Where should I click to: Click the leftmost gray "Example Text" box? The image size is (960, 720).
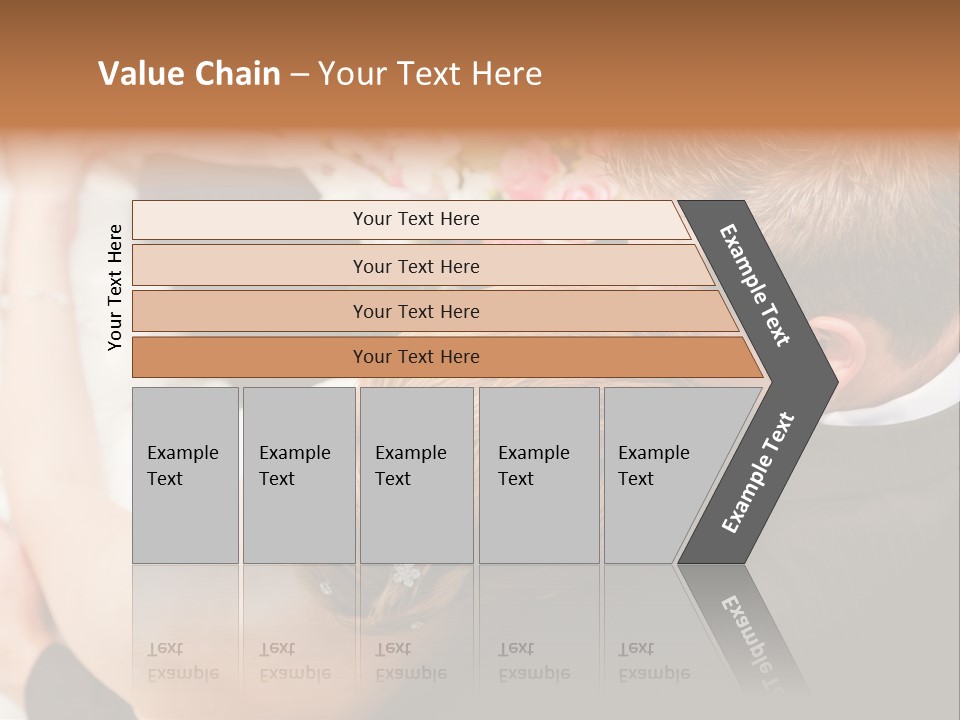click(x=185, y=474)
